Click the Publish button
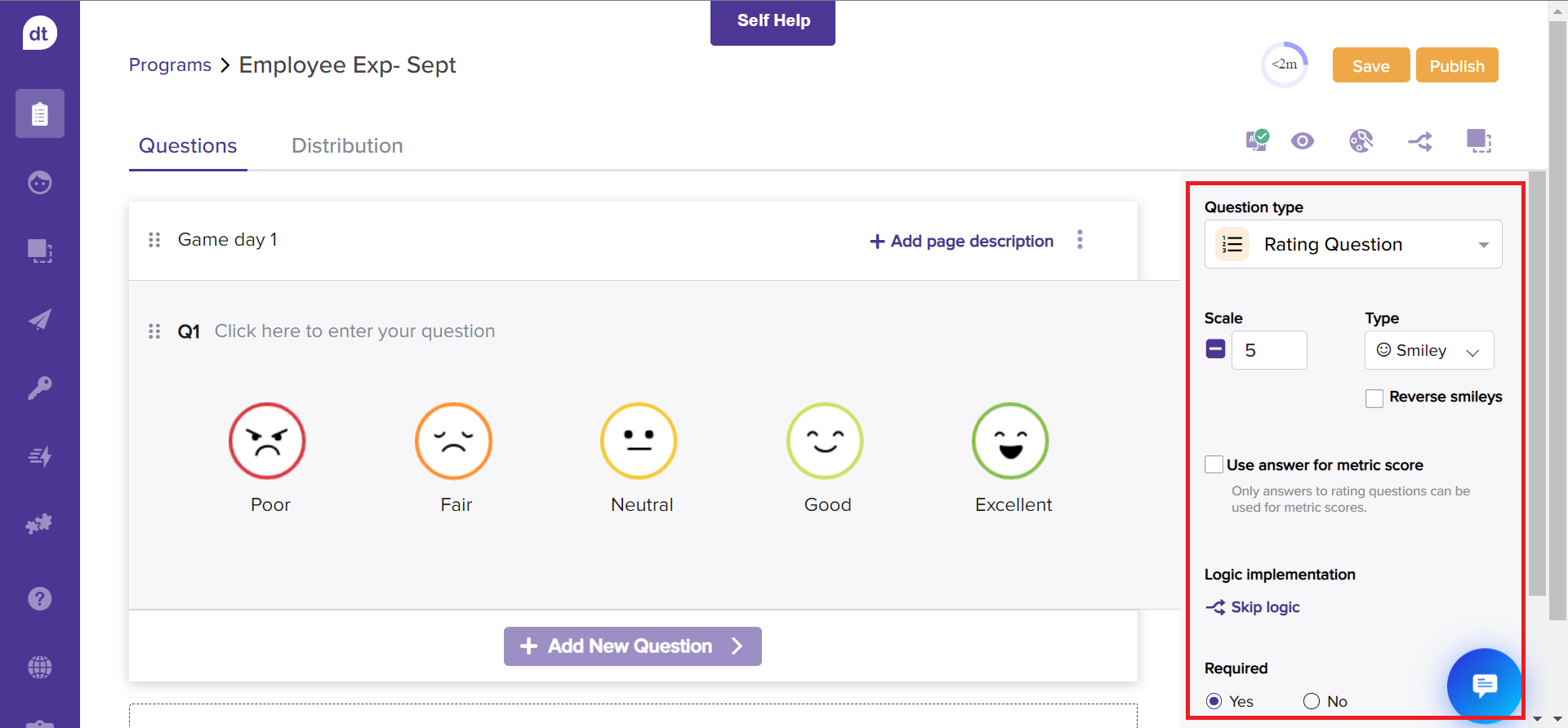Screen dimensions: 1568x728 [1456, 65]
